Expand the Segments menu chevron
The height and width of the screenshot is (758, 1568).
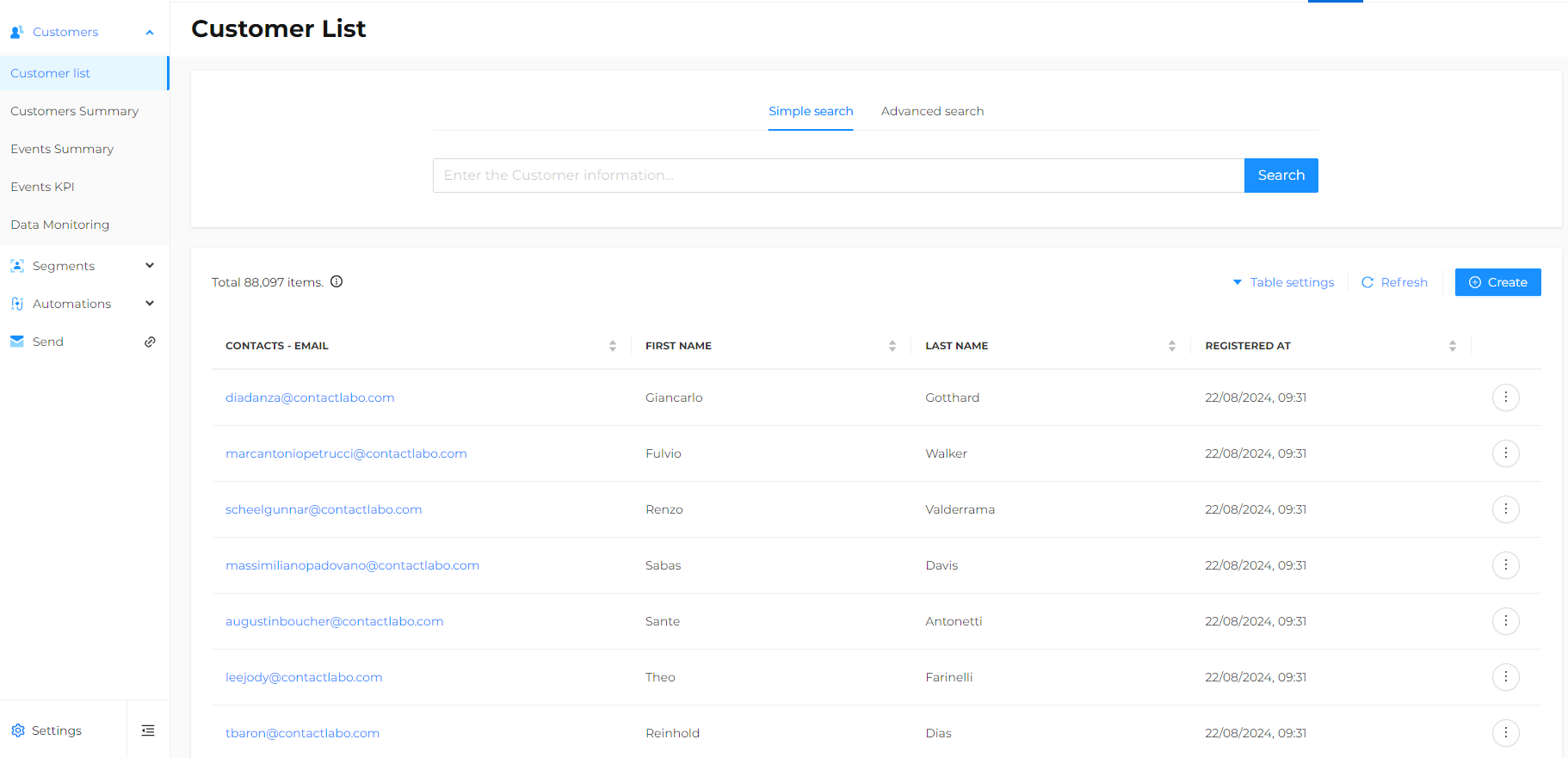(150, 266)
